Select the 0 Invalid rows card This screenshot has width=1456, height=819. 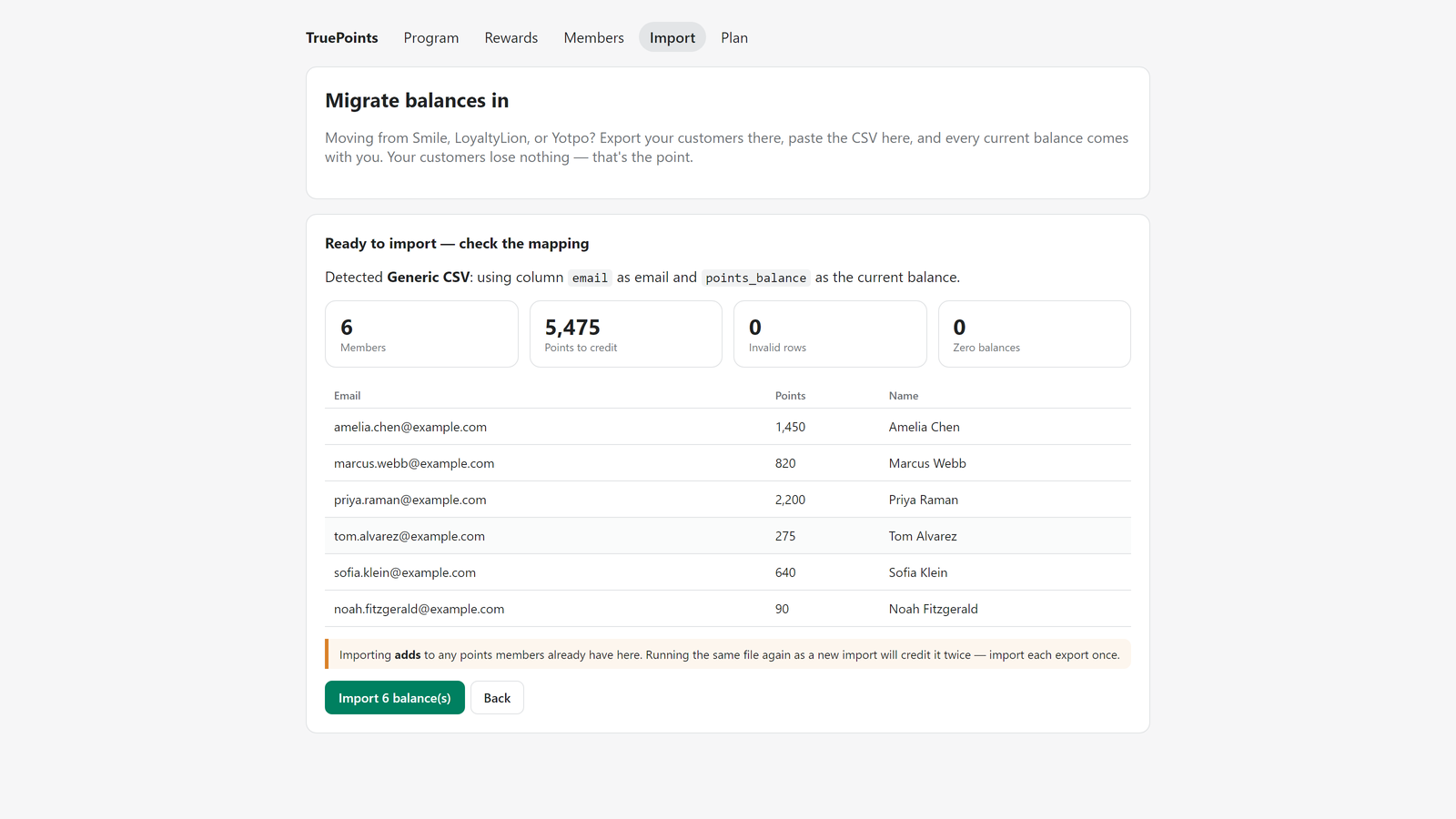pos(830,334)
